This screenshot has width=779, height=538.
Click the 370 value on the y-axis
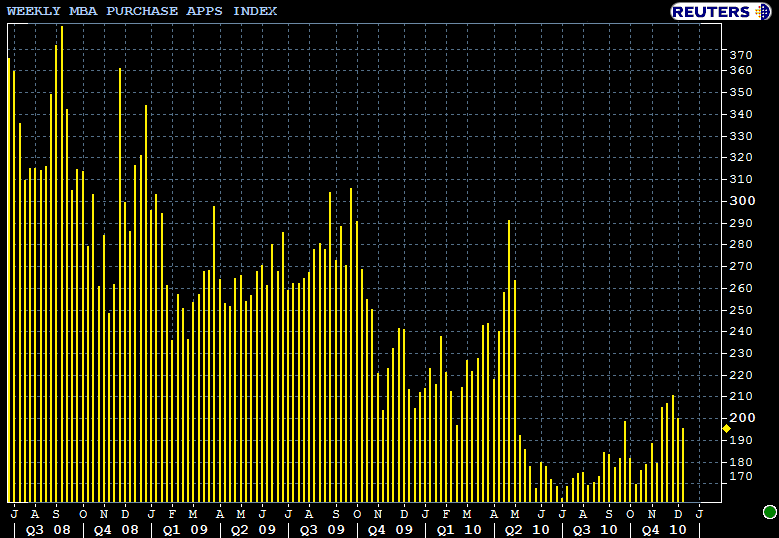click(741, 54)
